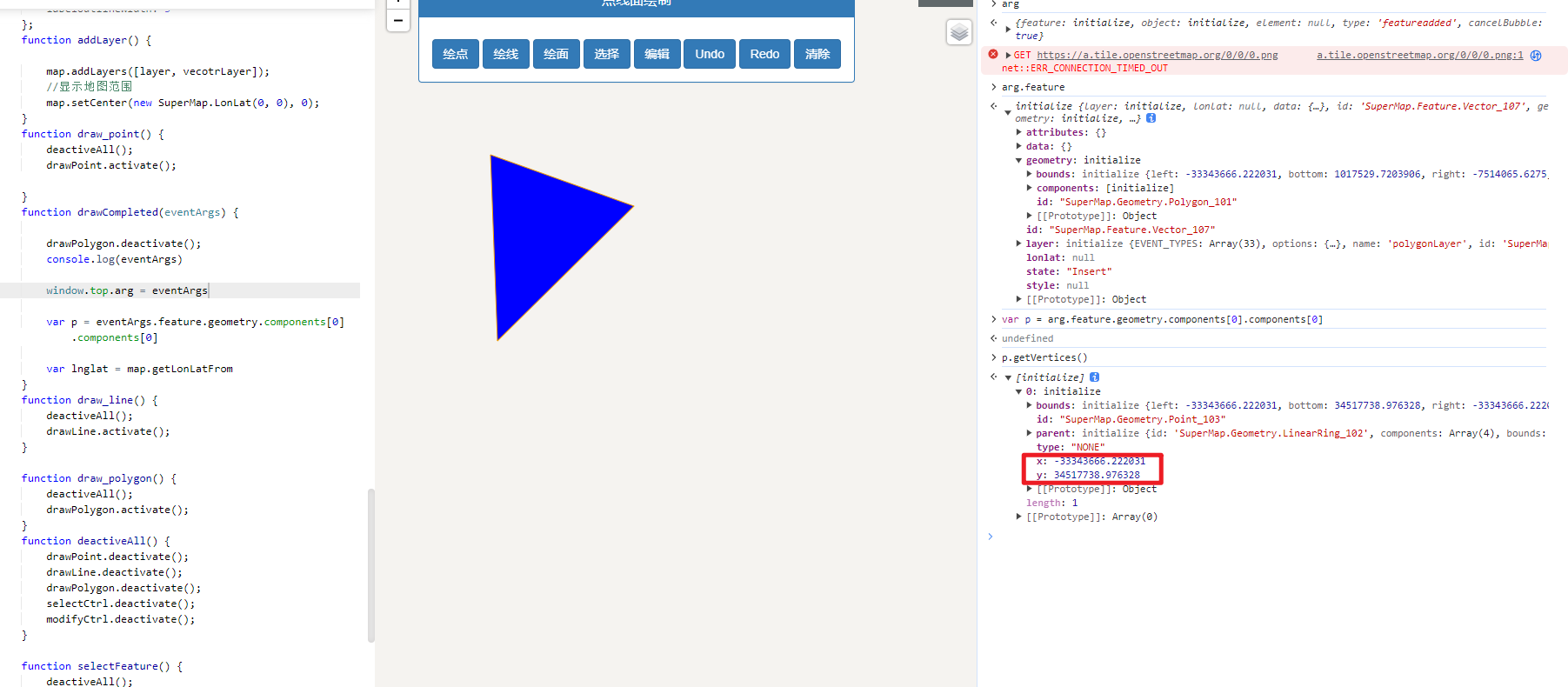
Task: Click the 'drawPoint.activate();' code line
Action: tap(111, 165)
